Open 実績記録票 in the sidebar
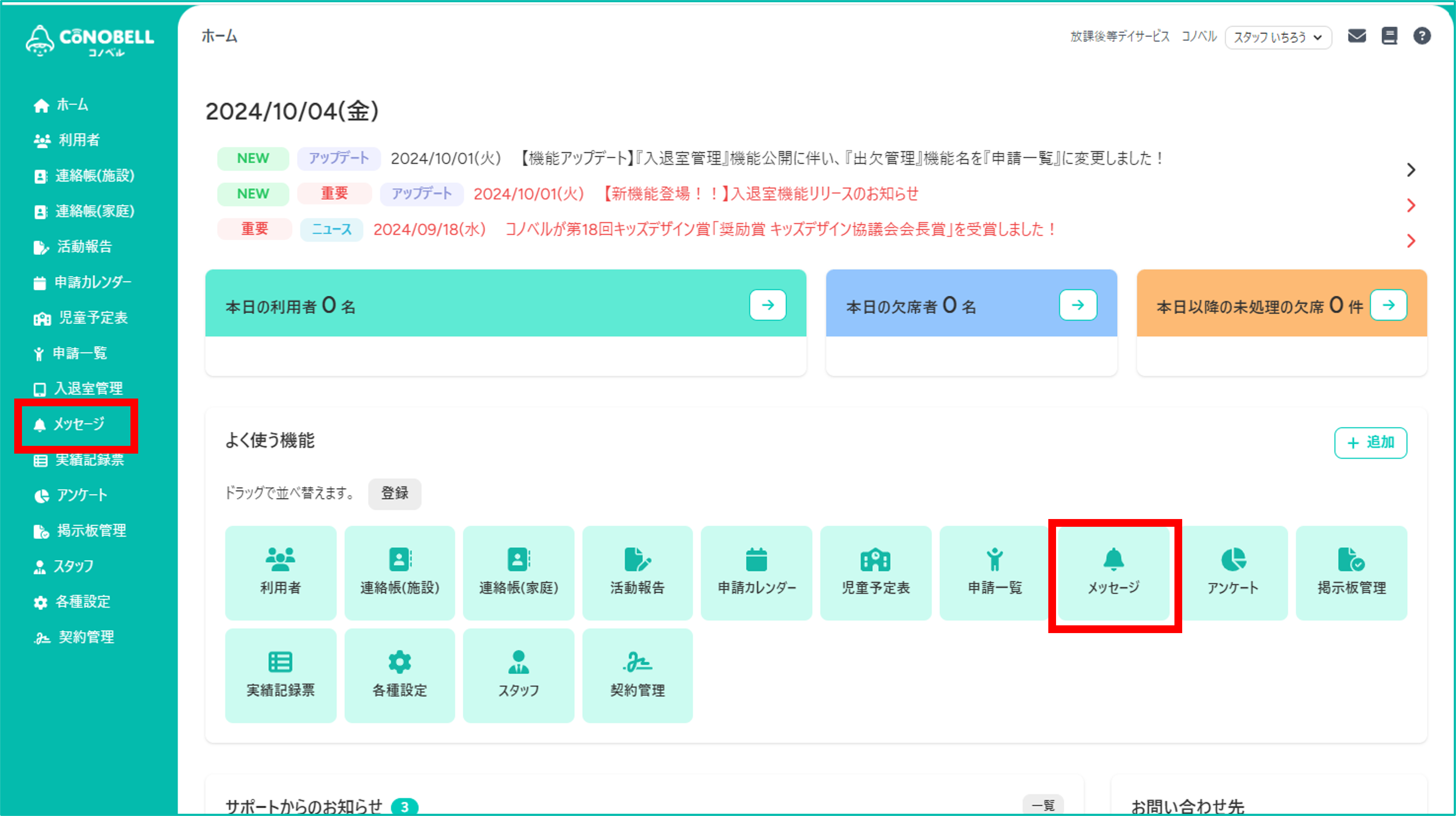 point(78,460)
